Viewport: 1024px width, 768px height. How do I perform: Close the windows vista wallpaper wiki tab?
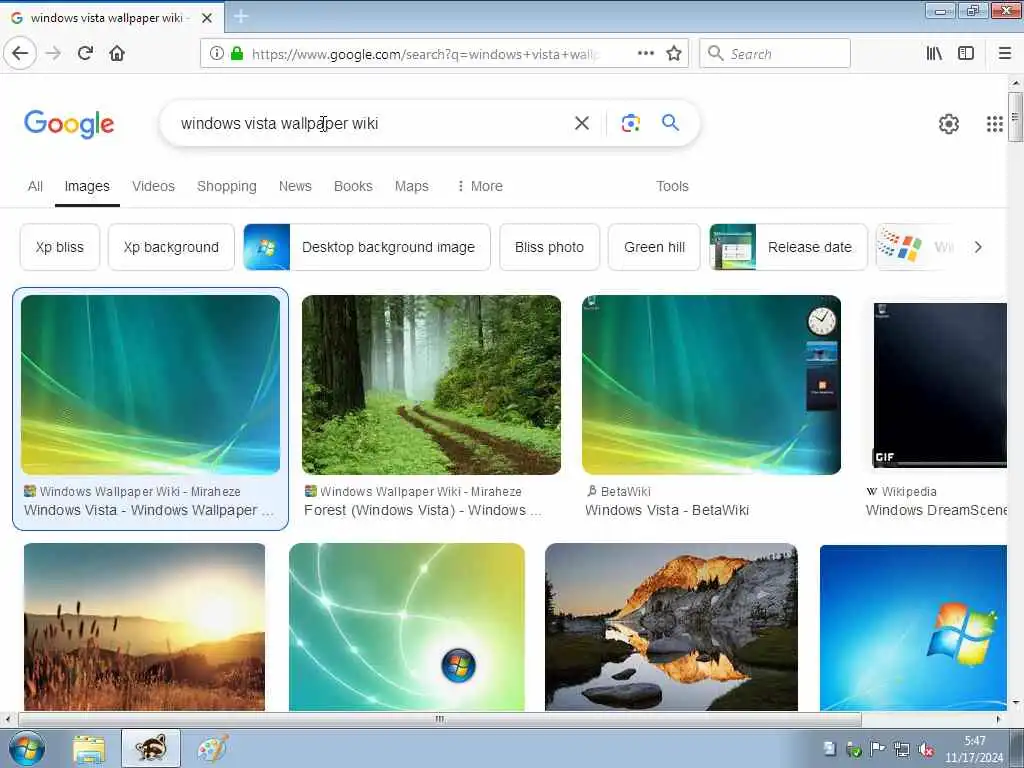pos(206,18)
